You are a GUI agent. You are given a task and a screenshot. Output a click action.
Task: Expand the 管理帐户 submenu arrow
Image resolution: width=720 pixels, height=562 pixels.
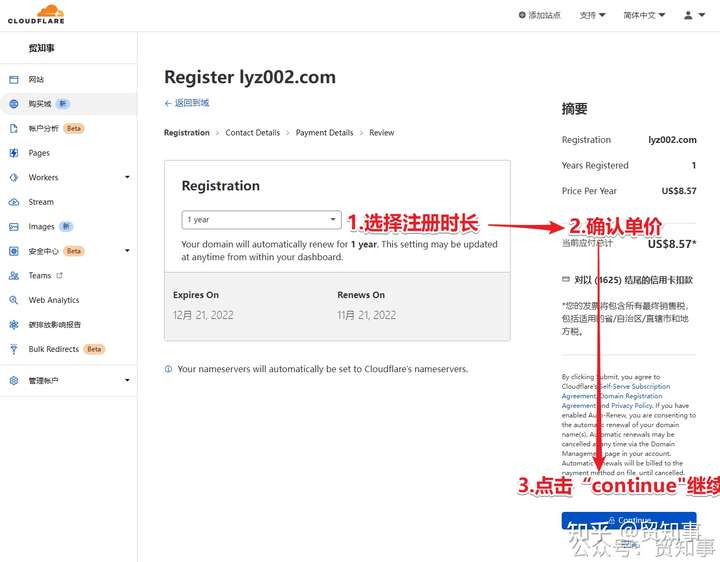click(127, 380)
